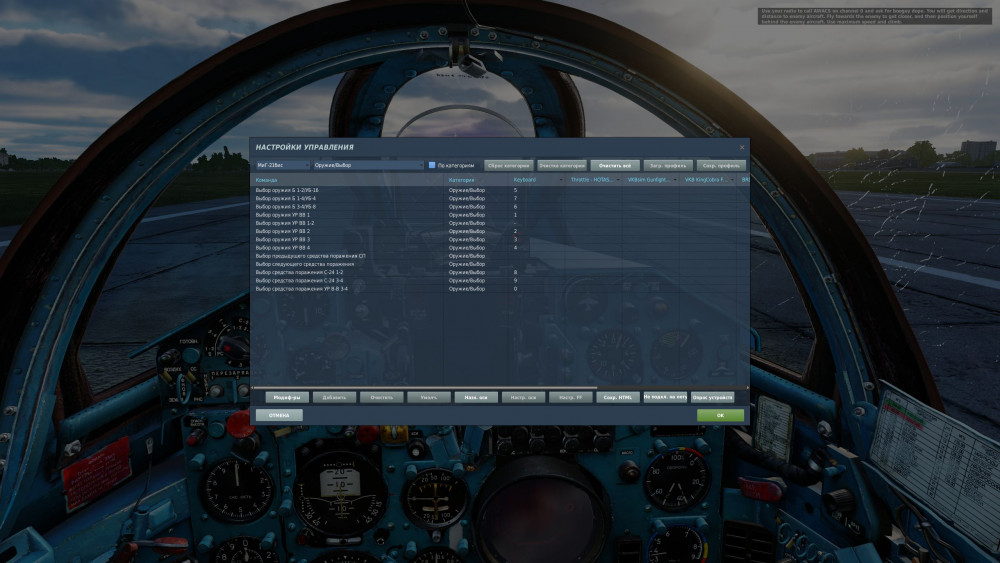Screen dimensions: 1000x563
Task: Click the horizontal scrollbar under the bindings table
Action: 426,388
